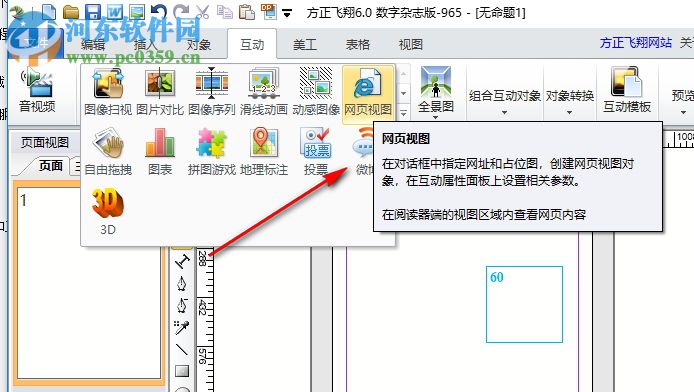Switch to the 视图 ribbon tab
694x392 pixels.
click(411, 44)
